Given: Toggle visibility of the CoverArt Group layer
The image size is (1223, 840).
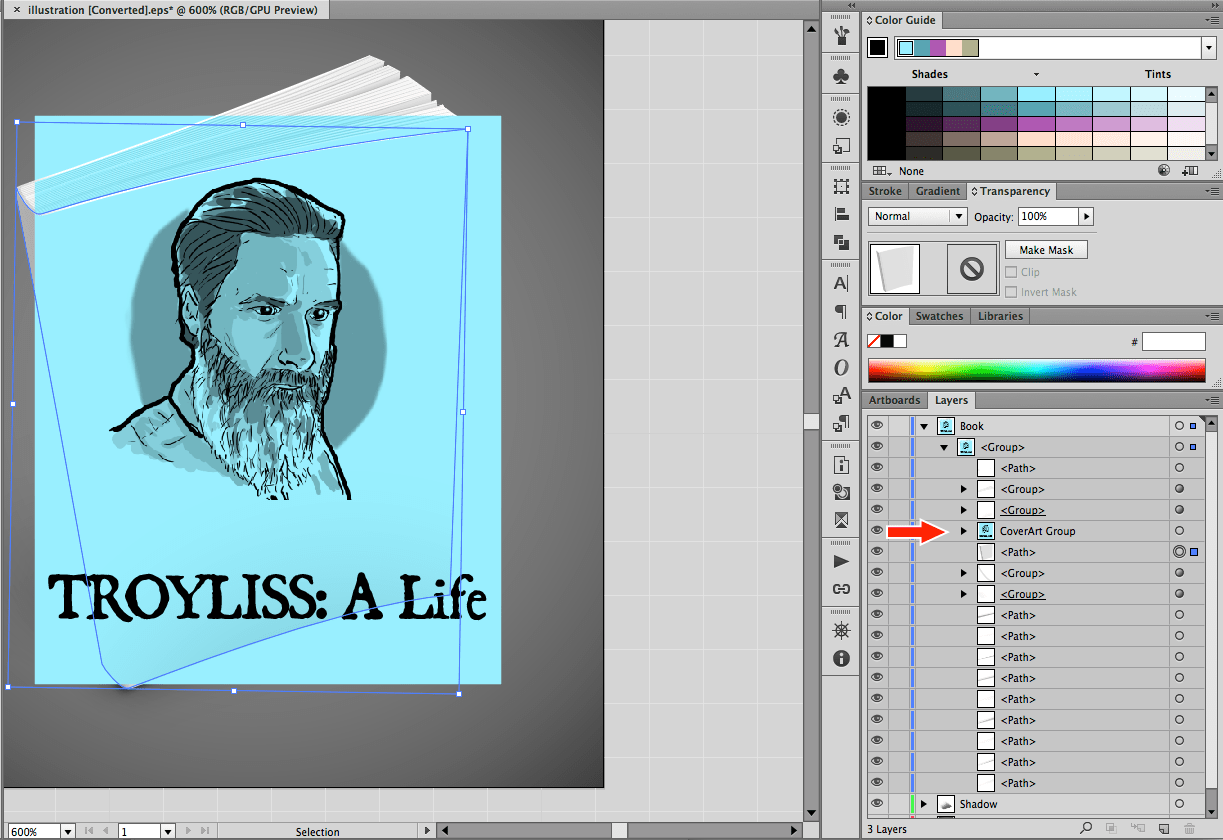Looking at the screenshot, I should click(877, 530).
